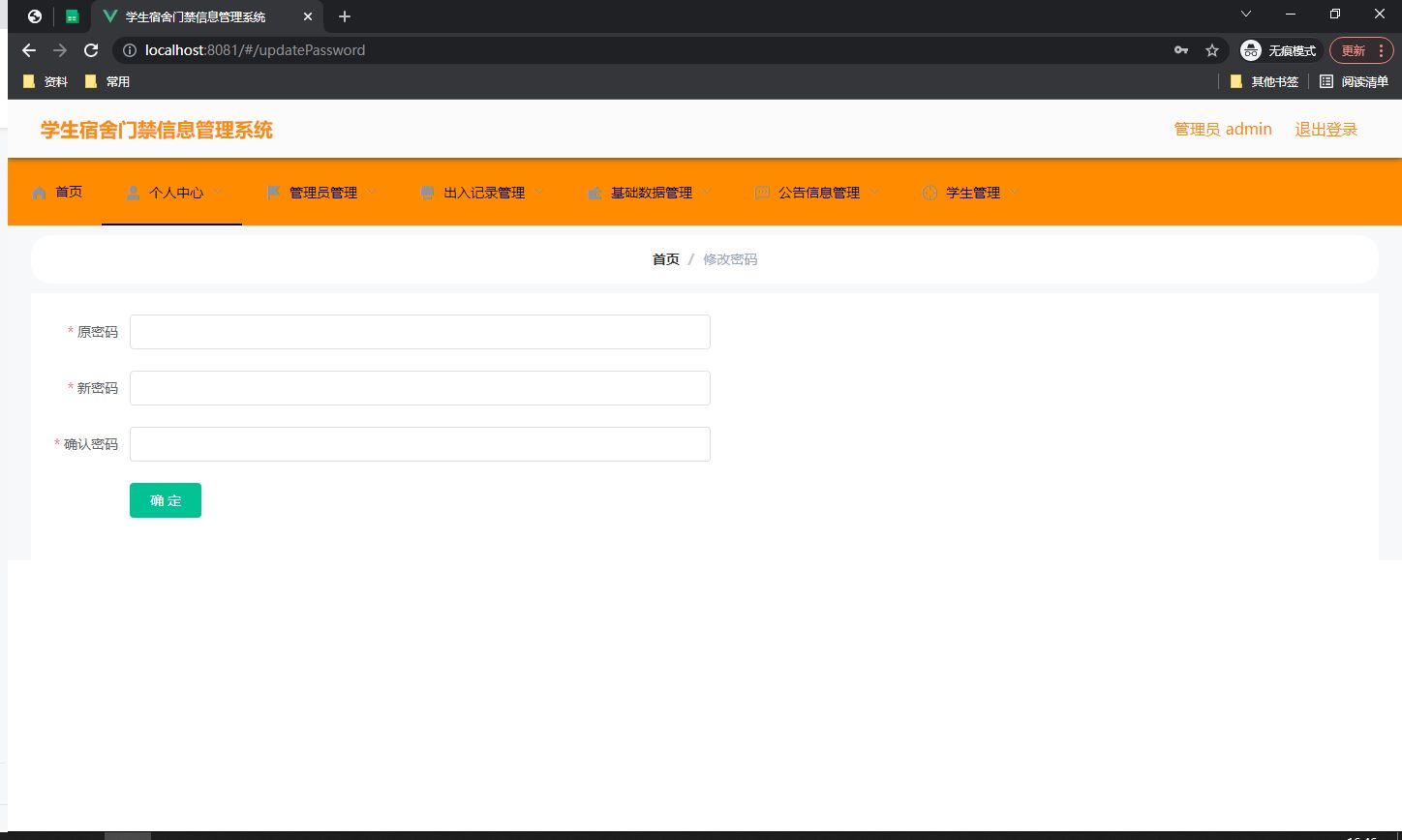The height and width of the screenshot is (840, 1402).
Task: Open the incognito 无痕模式 indicator
Action: point(1280,50)
